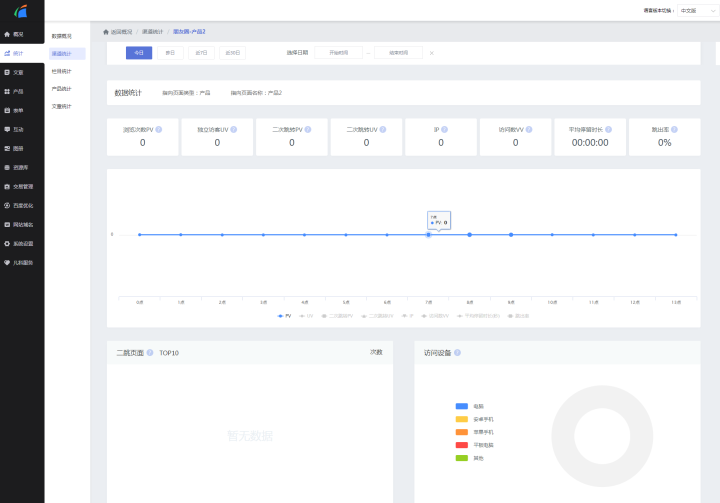Click help icon next to 独立访客UV

tap(234, 130)
